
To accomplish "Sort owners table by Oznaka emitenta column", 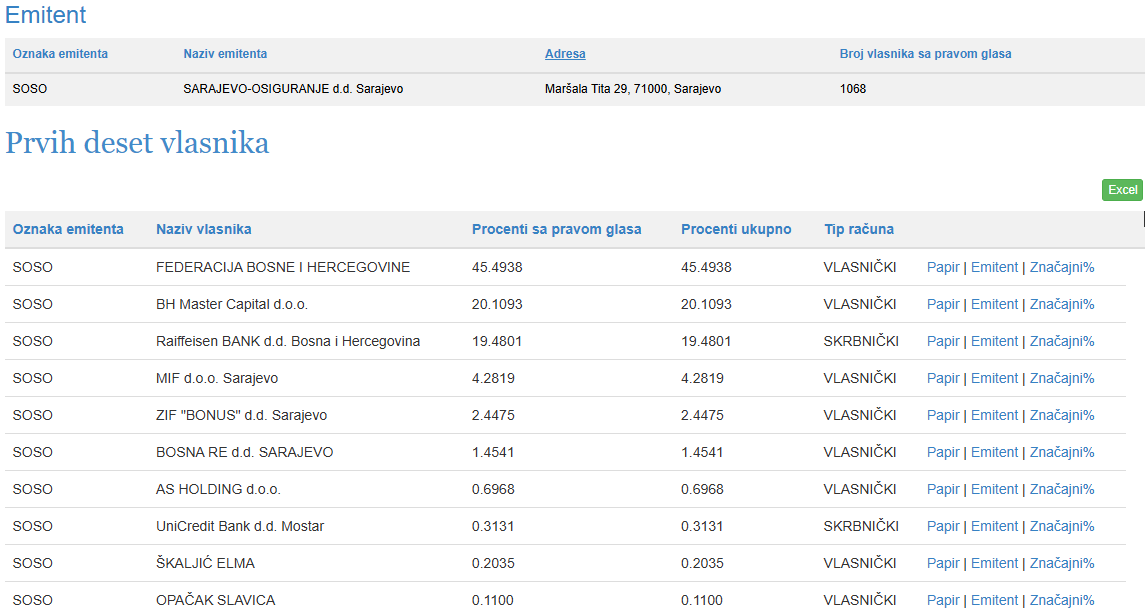I will click(x=68, y=229).
